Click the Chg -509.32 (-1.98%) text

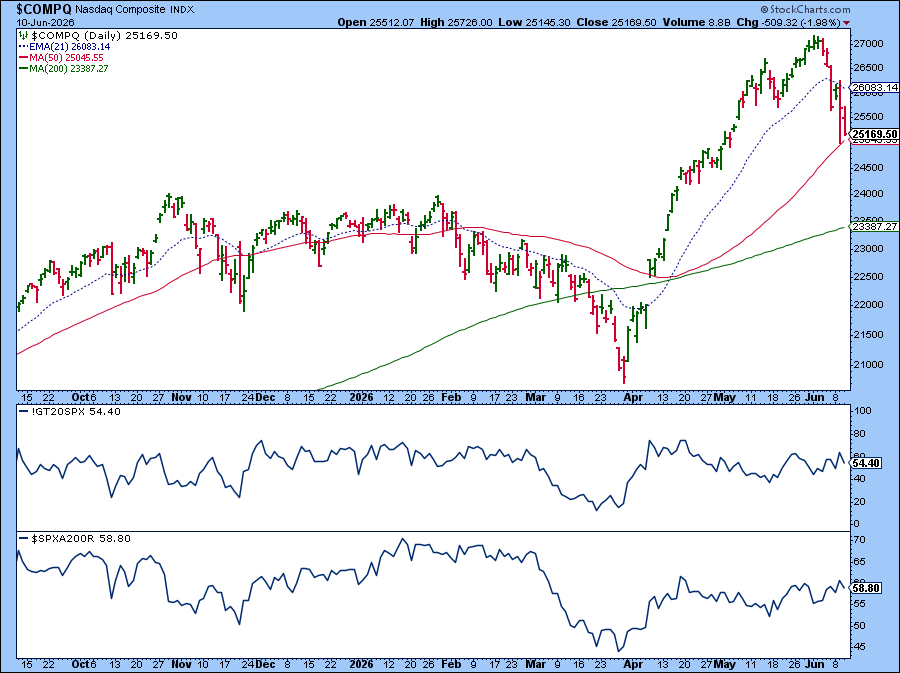click(789, 22)
